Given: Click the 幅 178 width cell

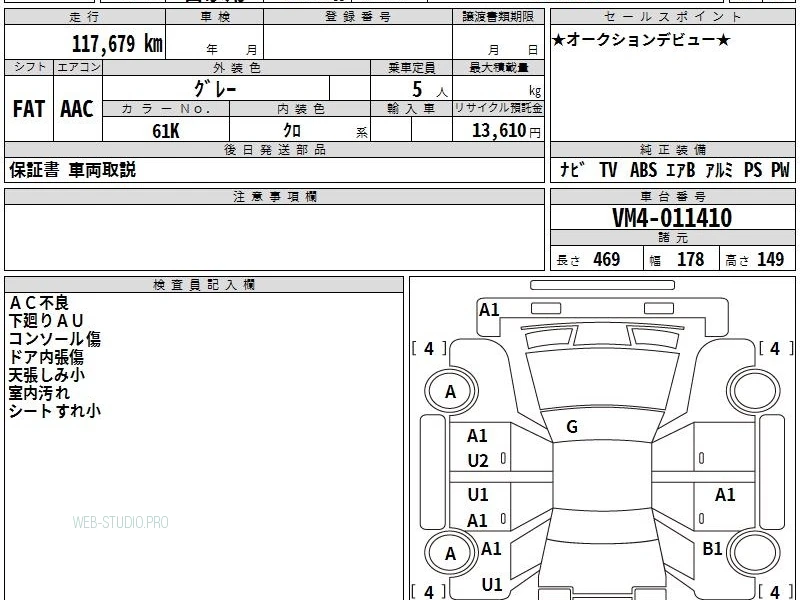Looking at the screenshot, I should 682,260.
